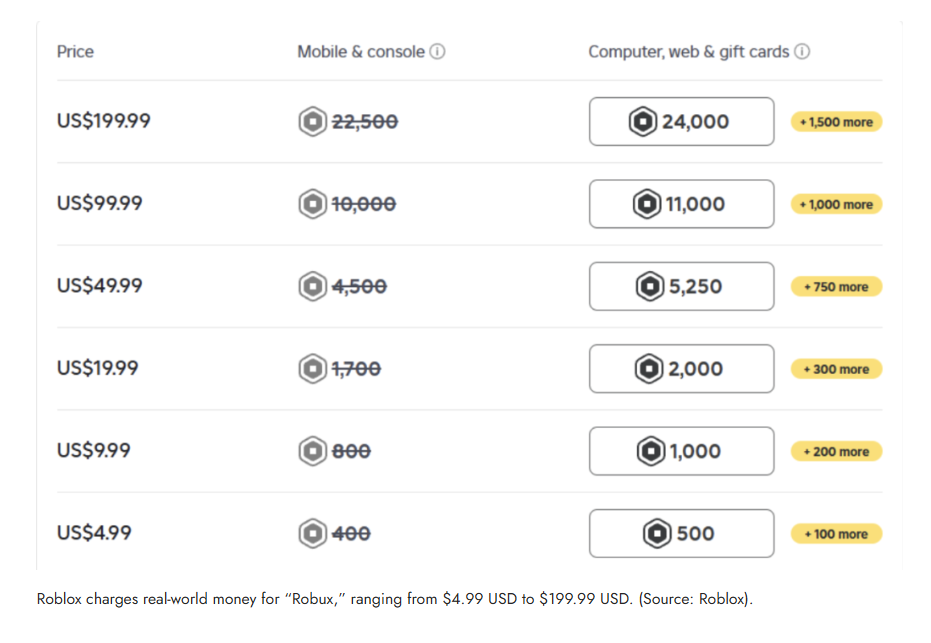The width and height of the screenshot is (931, 643).
Task: Click the Robux icon beside struck-through 400
Action: (312, 534)
